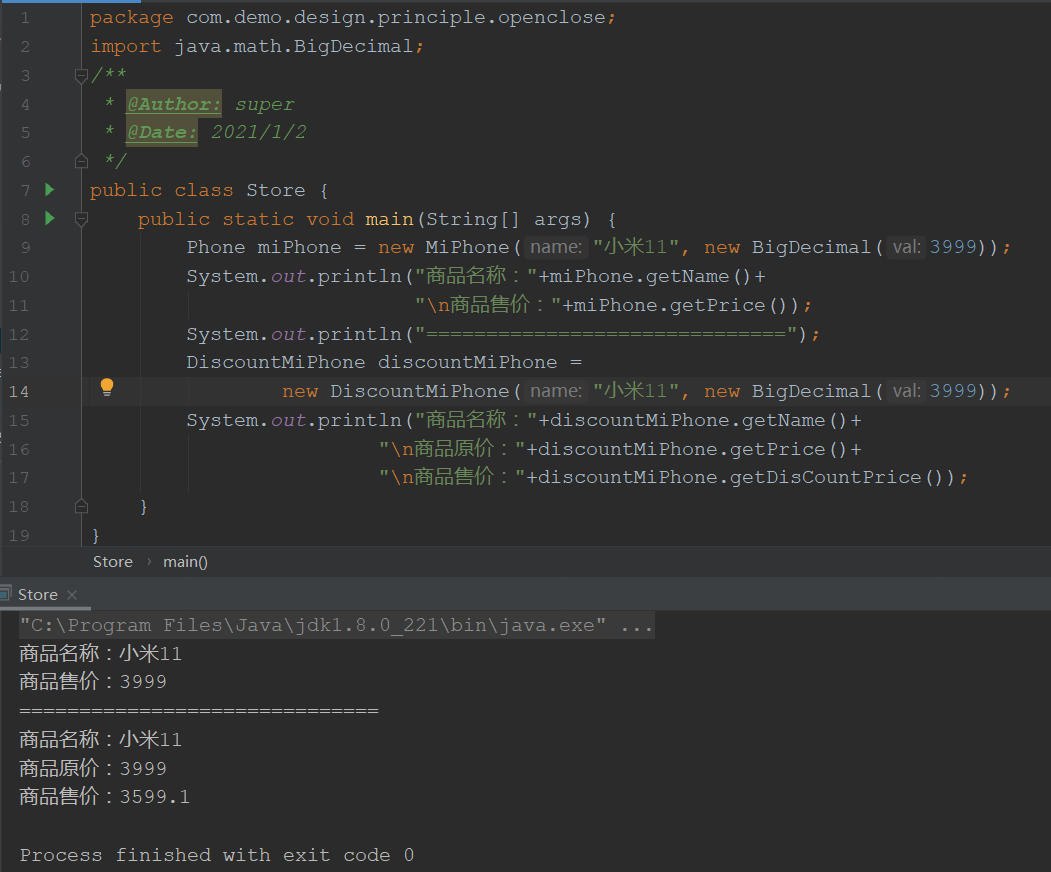Screen dimensions: 1051x872
Task: Click '商品售价：3599.1' console output line
Action: click(105, 796)
